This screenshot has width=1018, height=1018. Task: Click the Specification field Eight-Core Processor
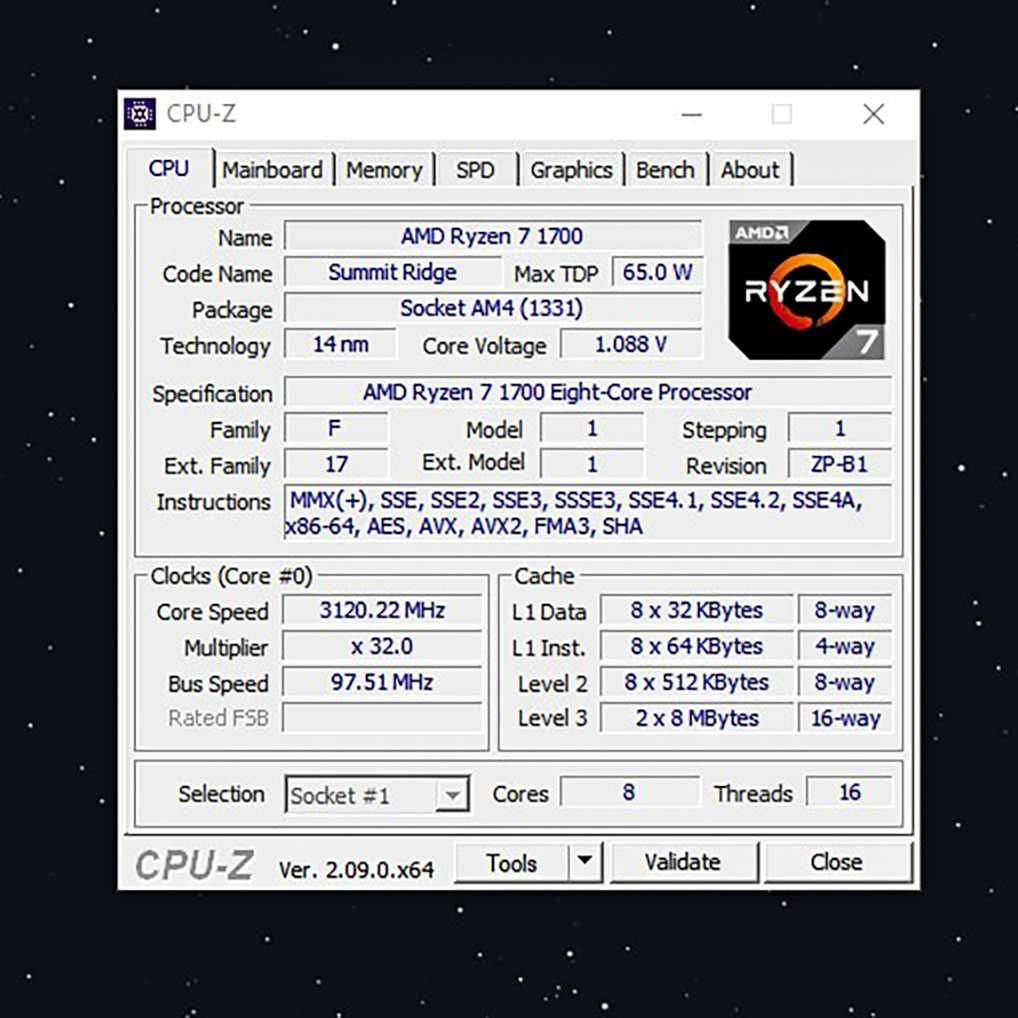pos(588,392)
